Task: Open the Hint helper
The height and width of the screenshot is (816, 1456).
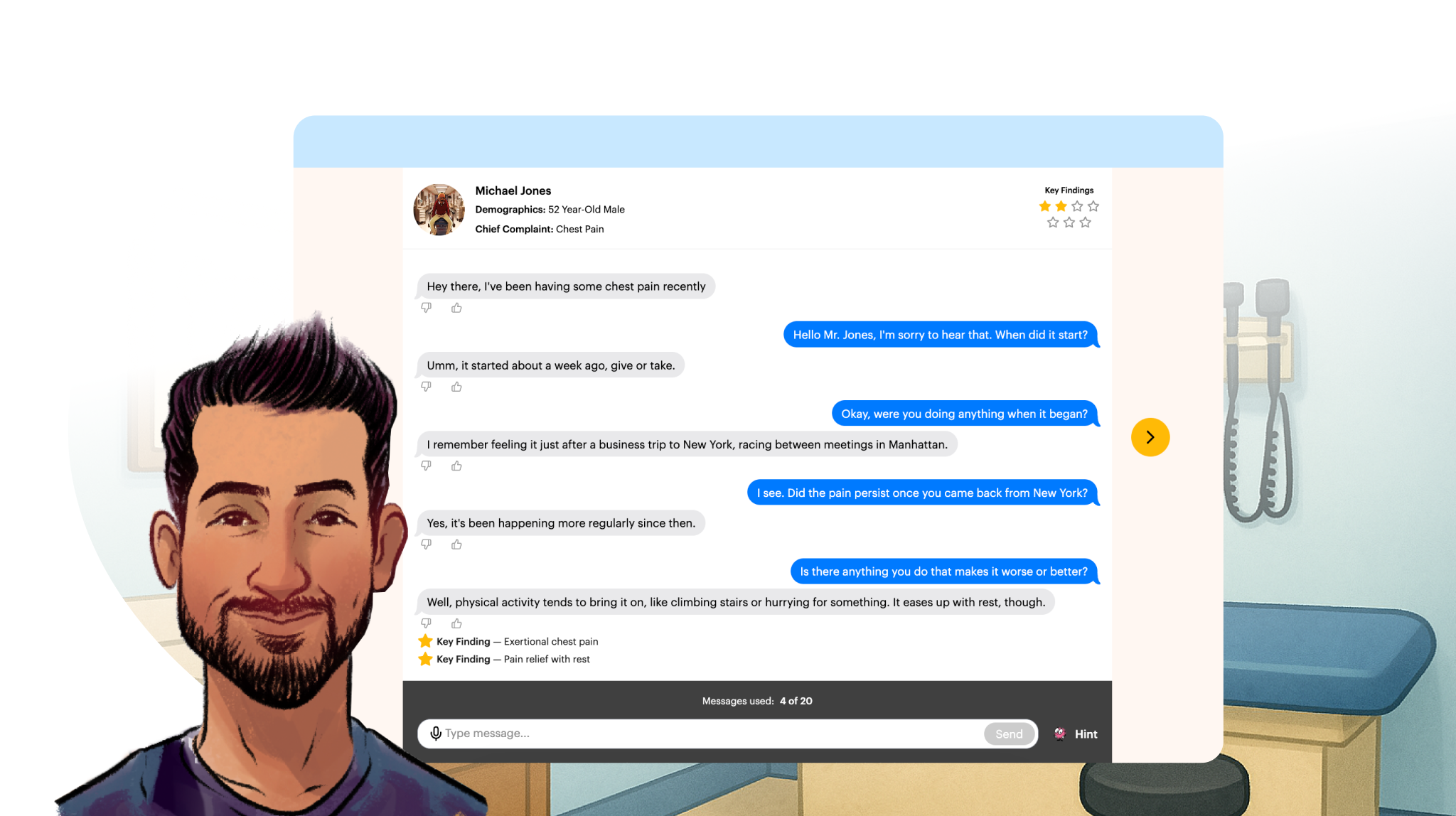Action: click(x=1076, y=734)
